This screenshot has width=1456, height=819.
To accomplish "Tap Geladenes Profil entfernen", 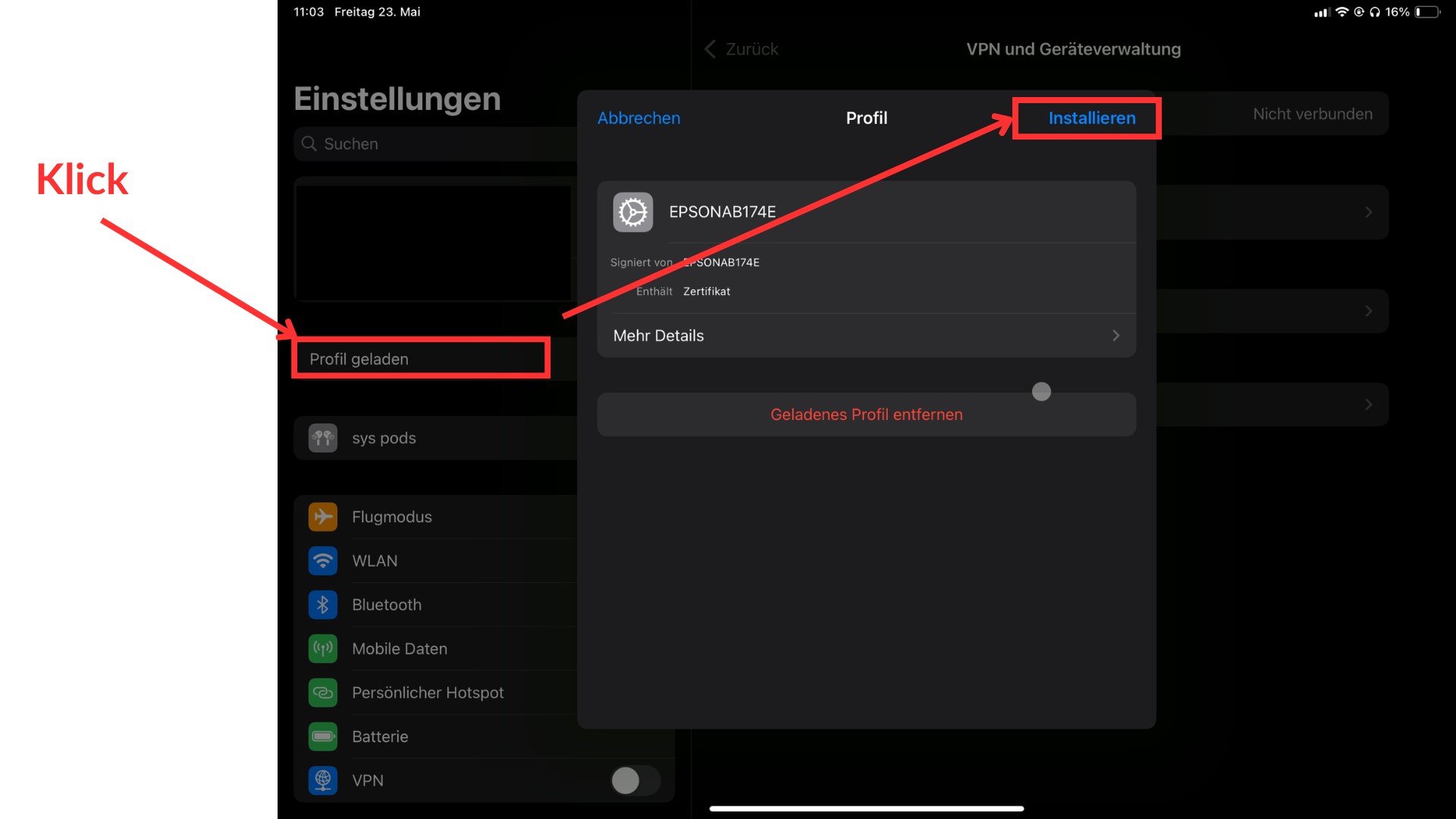I will tap(866, 414).
